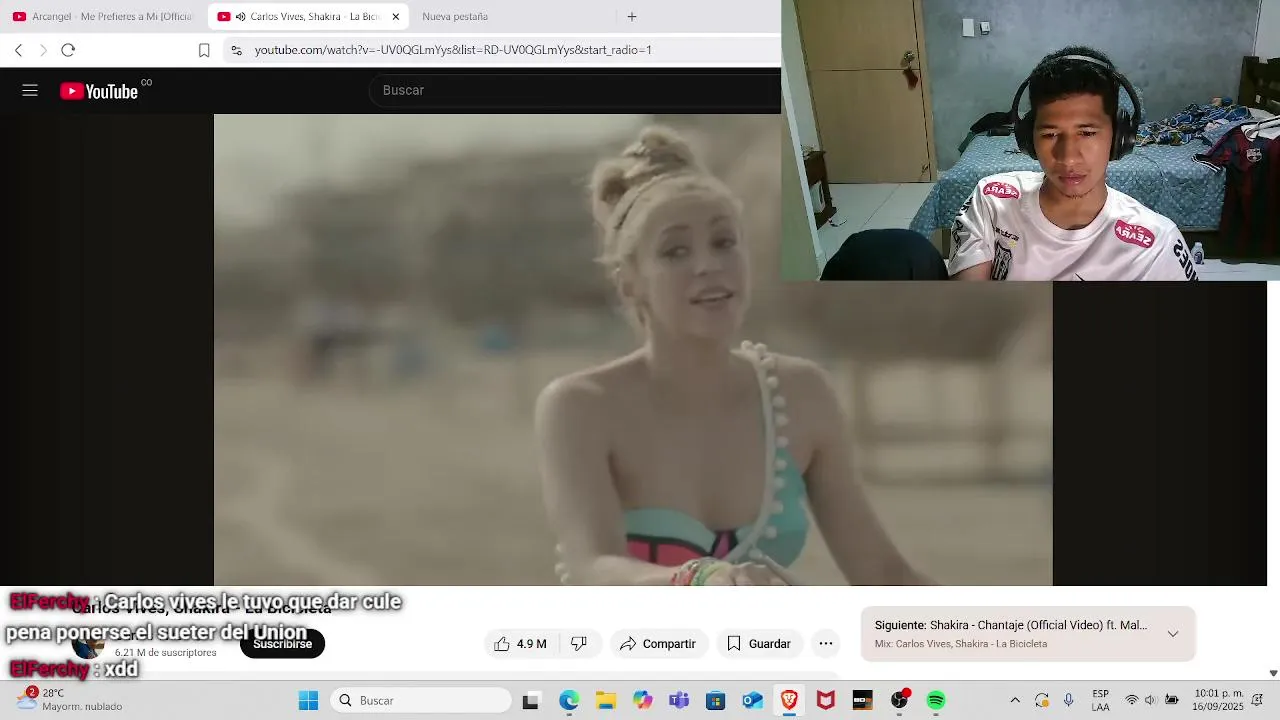Click the La Bicicleta video player

pos(633,349)
